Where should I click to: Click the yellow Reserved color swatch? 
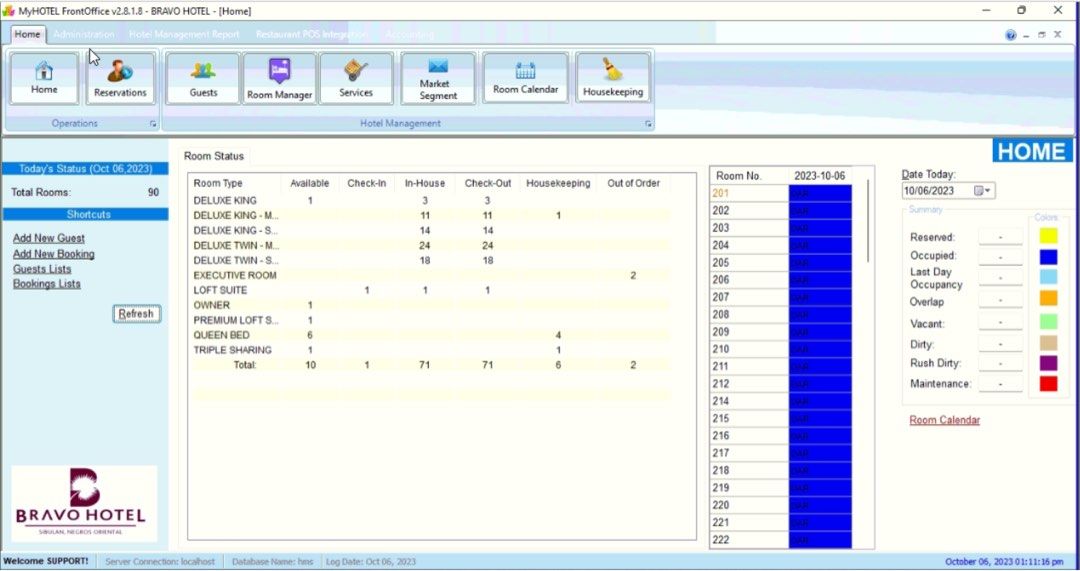click(1048, 236)
